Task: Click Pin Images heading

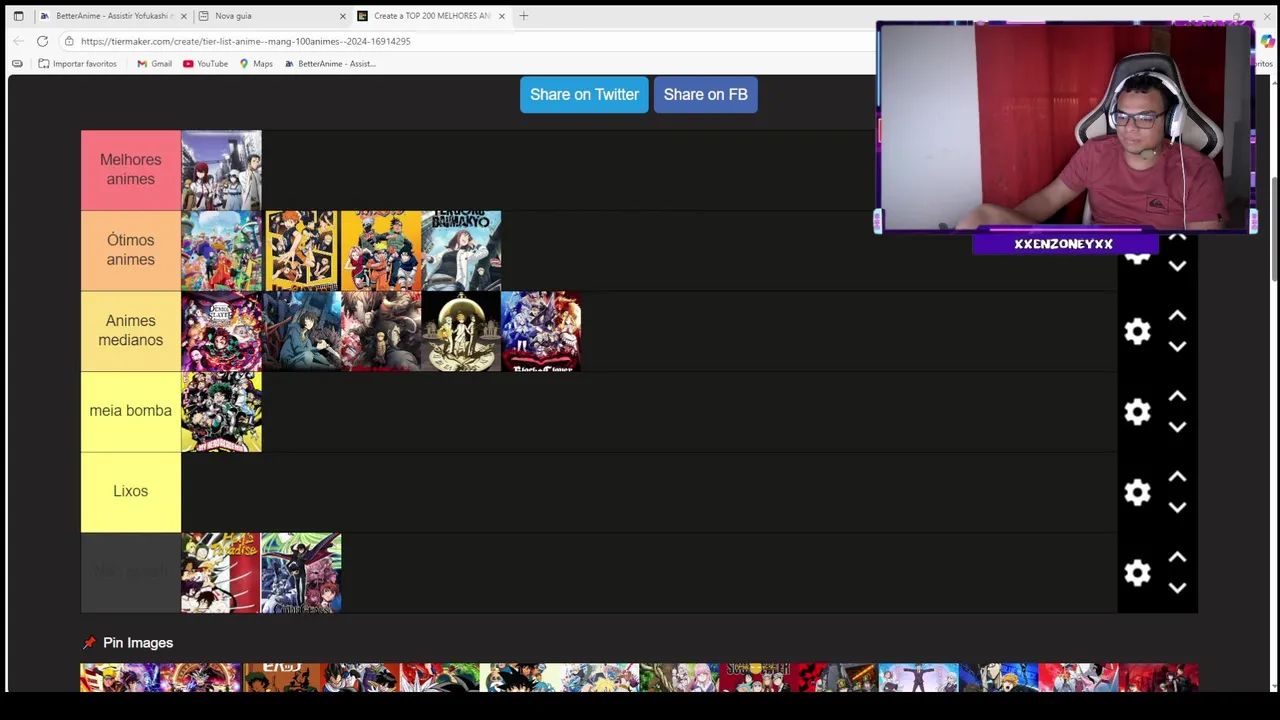Action: 138,643
